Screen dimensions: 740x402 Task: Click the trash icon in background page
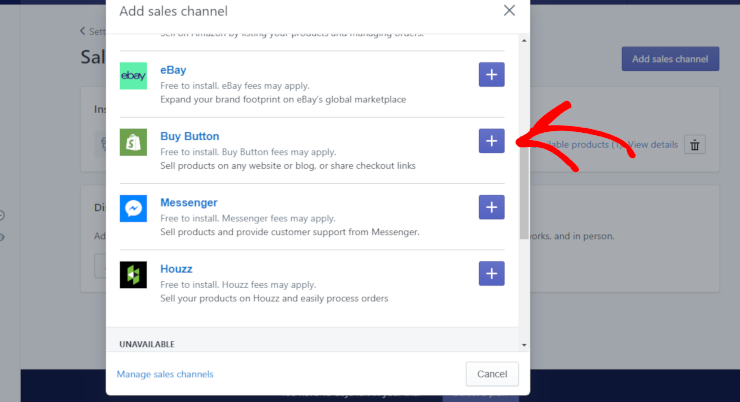click(695, 145)
